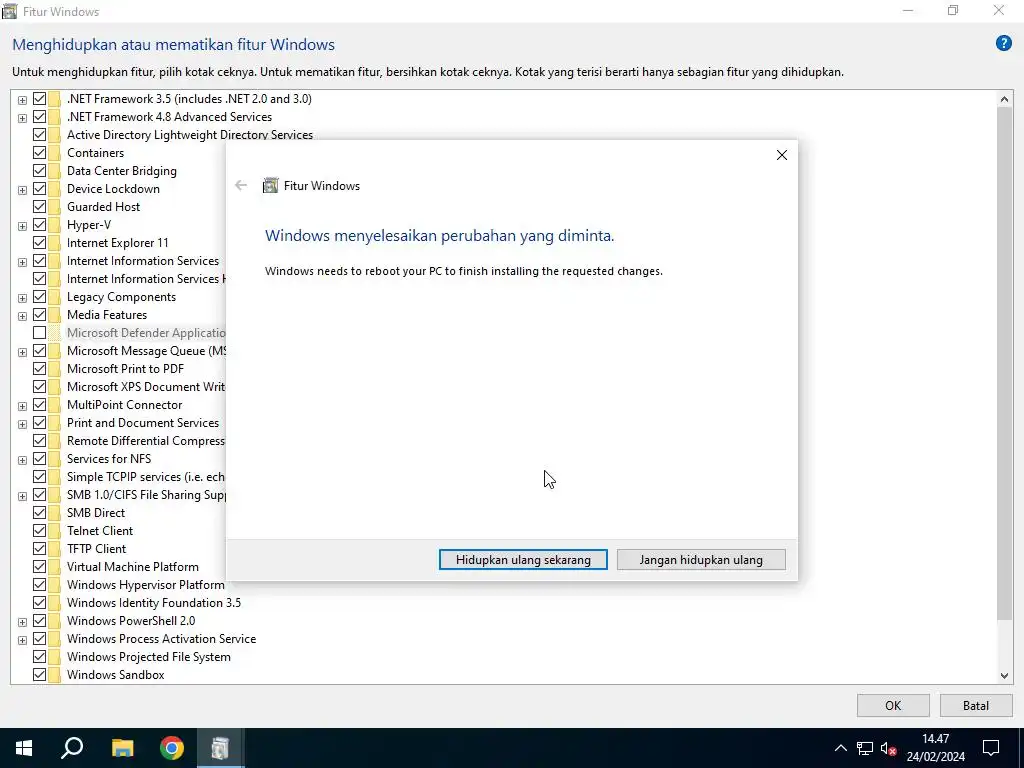
Task: Click the Fitur Windows icon in dialog header
Action: coord(270,185)
